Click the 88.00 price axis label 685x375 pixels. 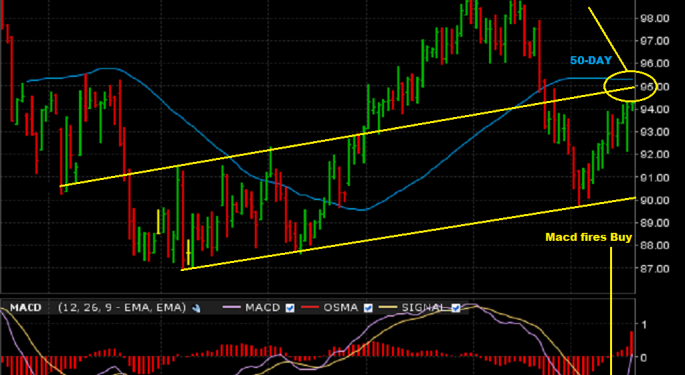point(654,246)
